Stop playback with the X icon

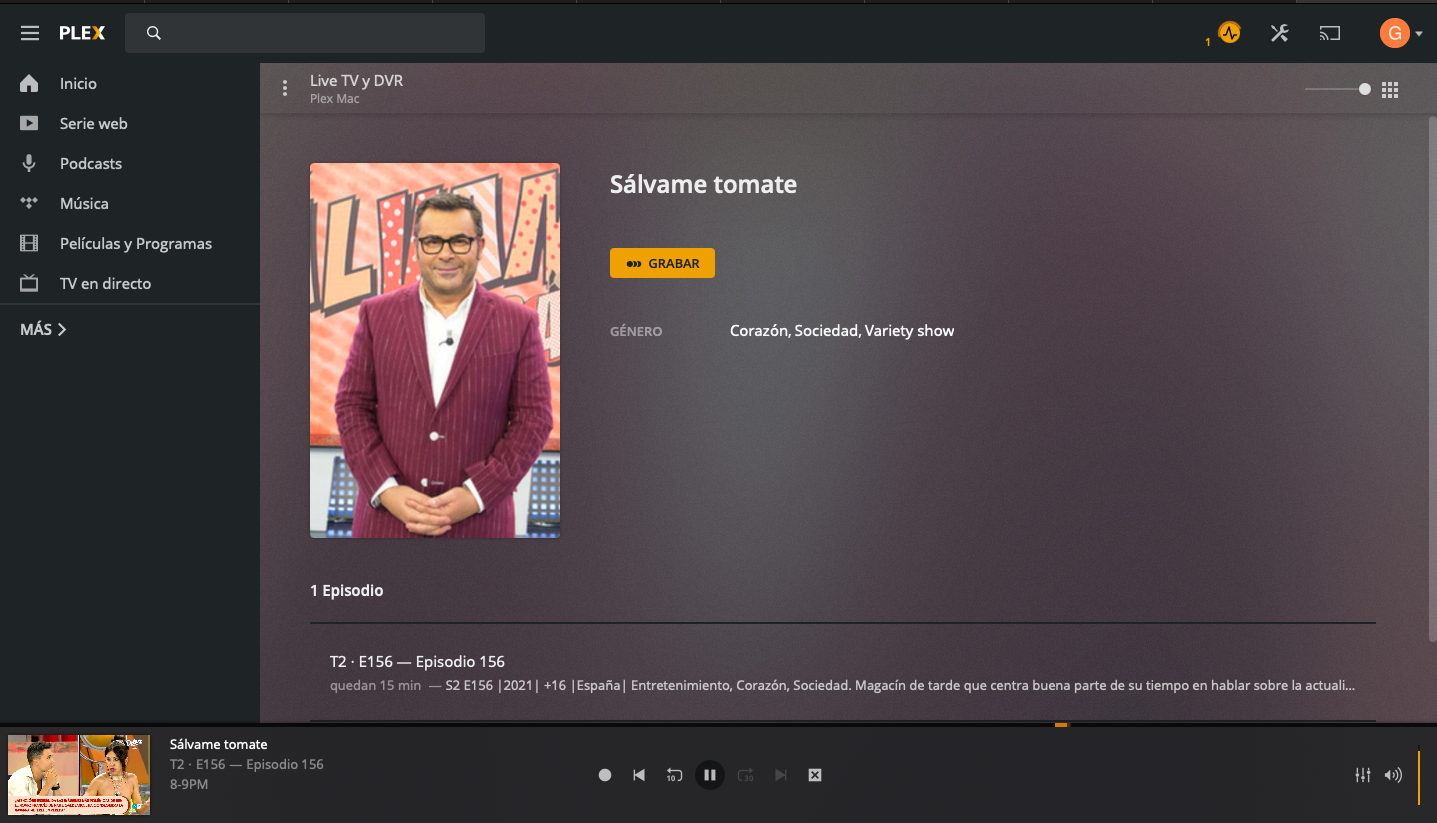(815, 775)
